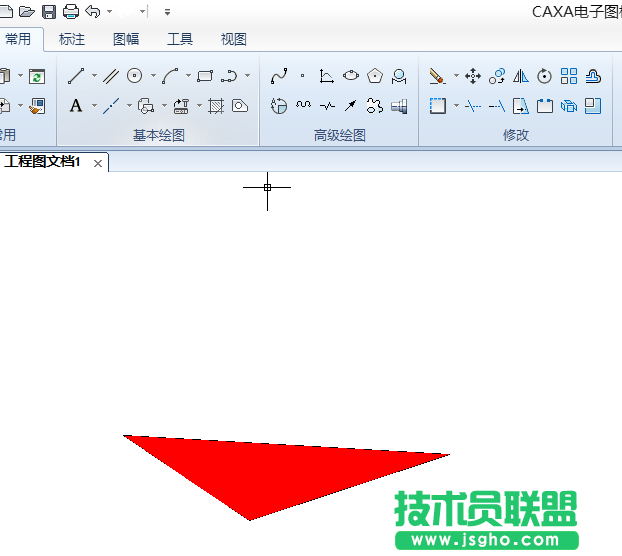This screenshot has height=556, width=622.
Task: Select the dashed rectangle Trim tool
Action: coord(438,106)
